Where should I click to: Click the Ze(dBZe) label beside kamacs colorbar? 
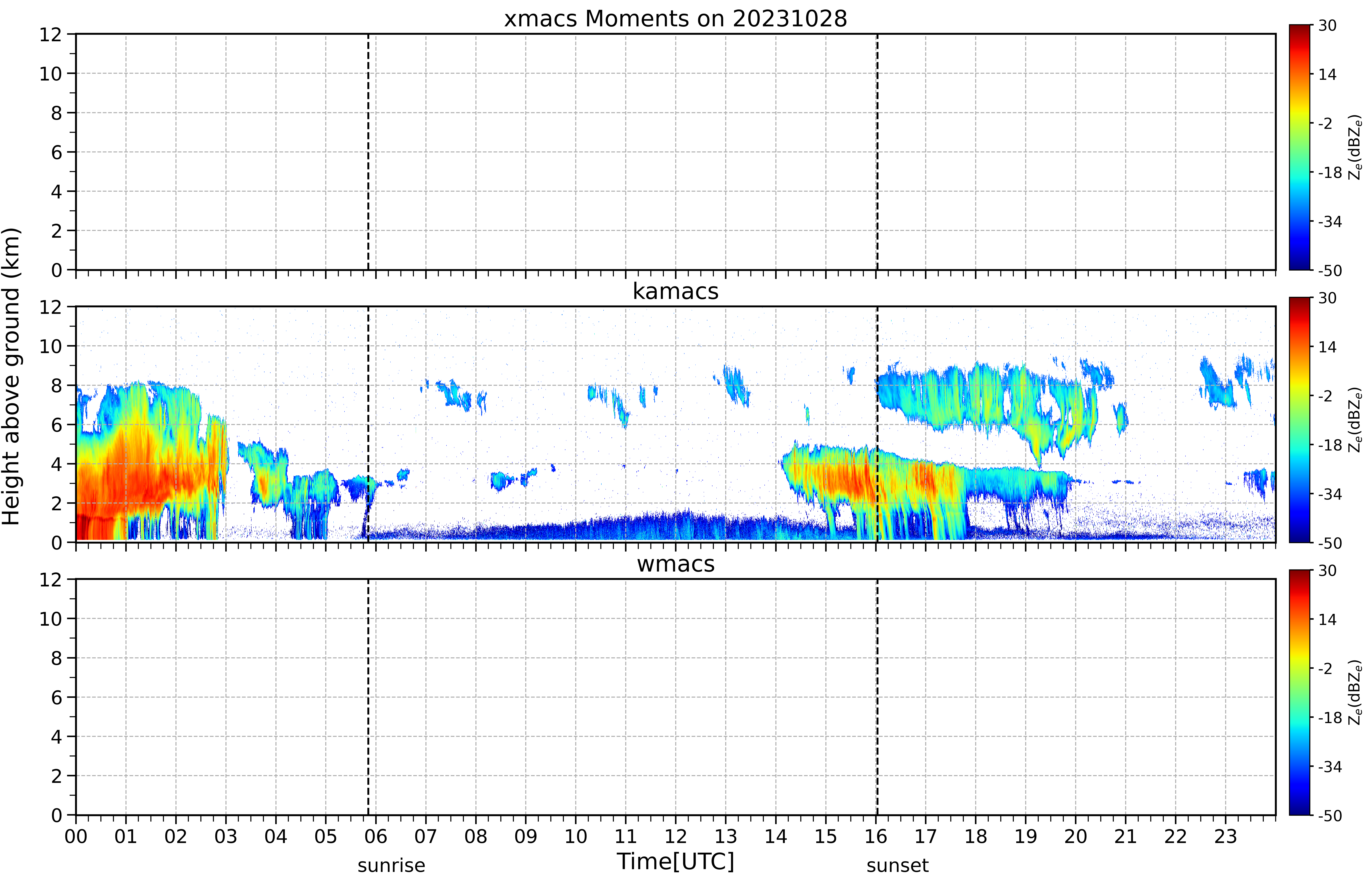[x=1355, y=420]
